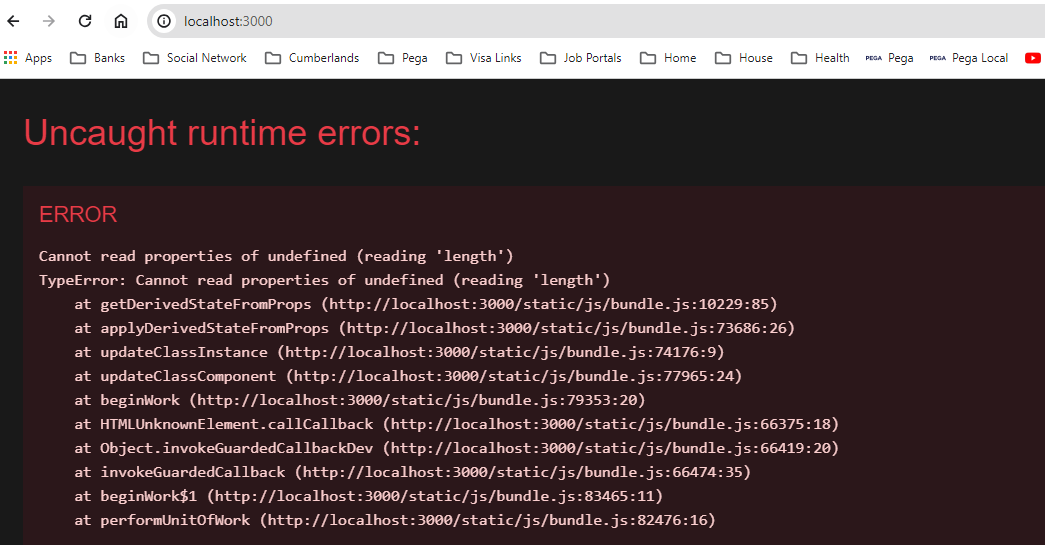Reload the localhost:3000 page
This screenshot has width=1045, height=545.
[85, 21]
